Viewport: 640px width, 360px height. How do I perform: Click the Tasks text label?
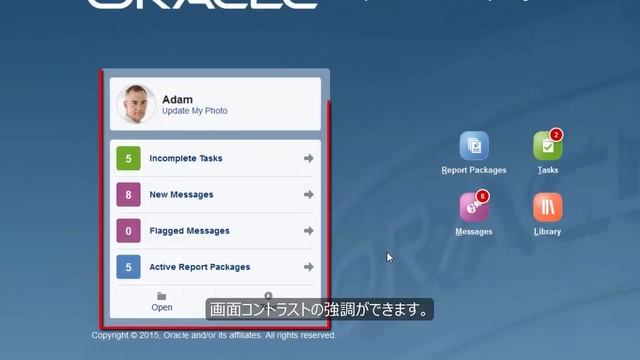point(548,170)
